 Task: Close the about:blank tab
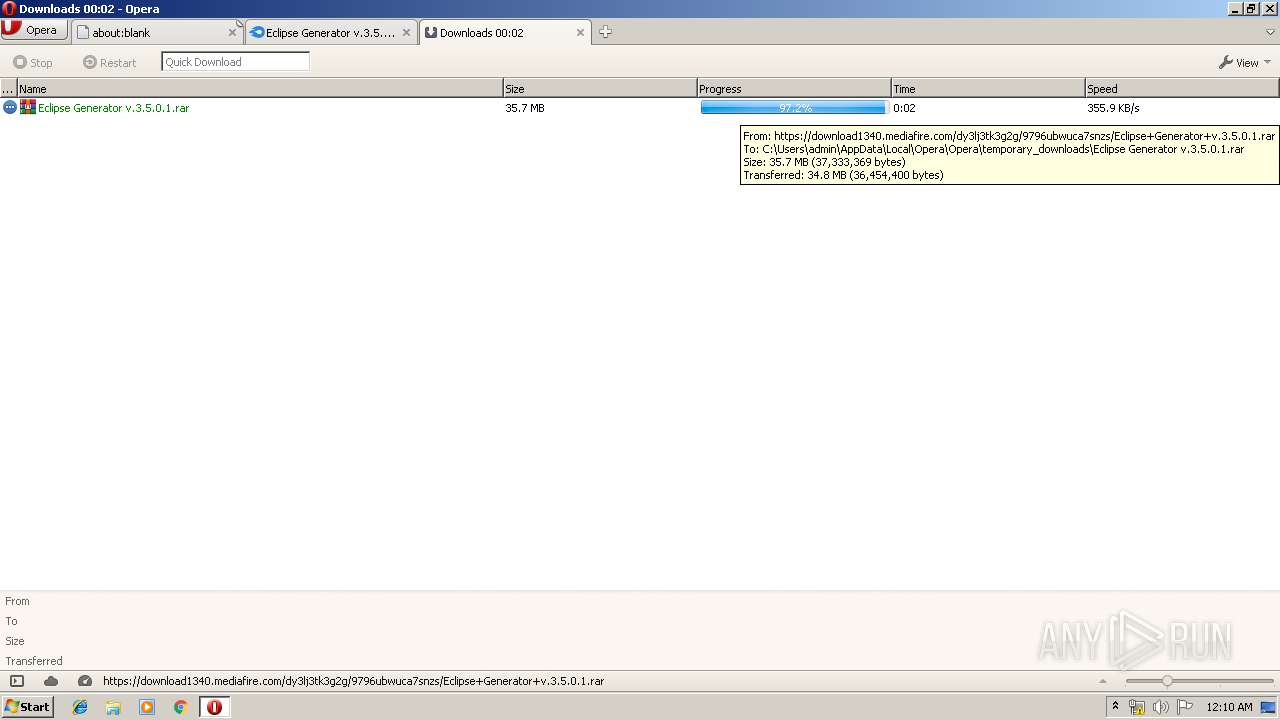click(232, 32)
